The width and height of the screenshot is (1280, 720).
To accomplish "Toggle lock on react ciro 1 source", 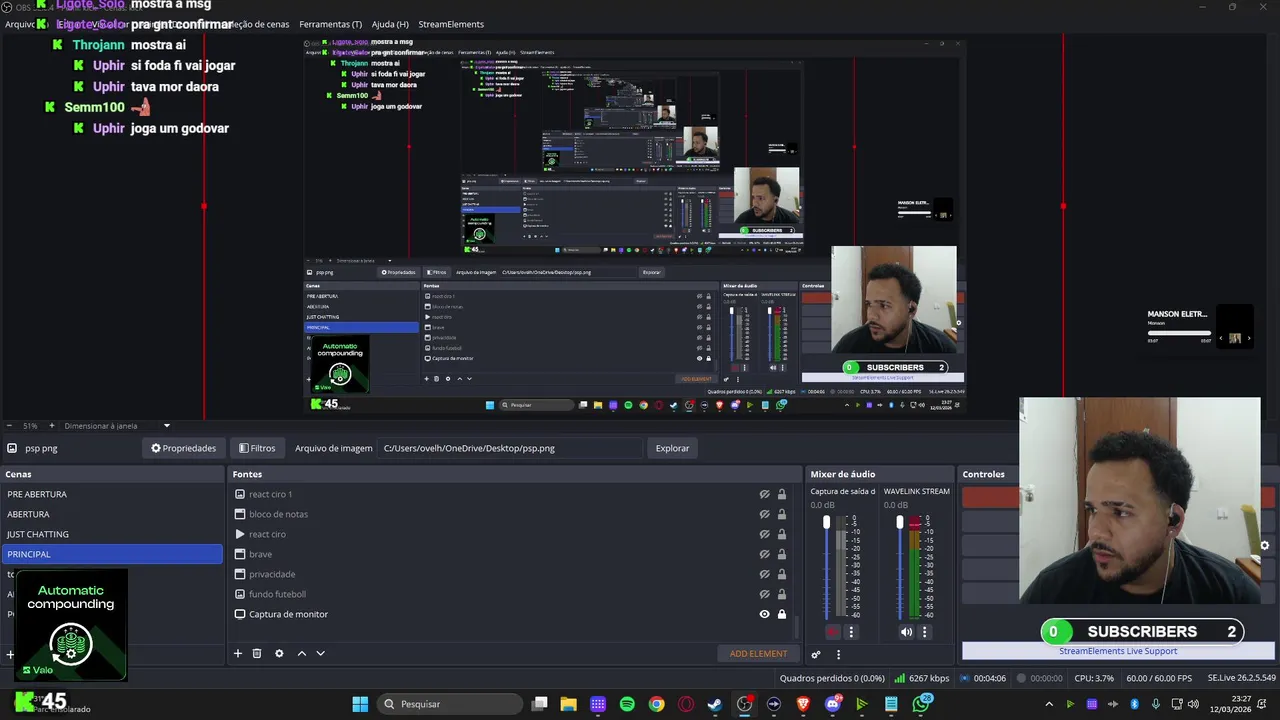I will coord(782,494).
